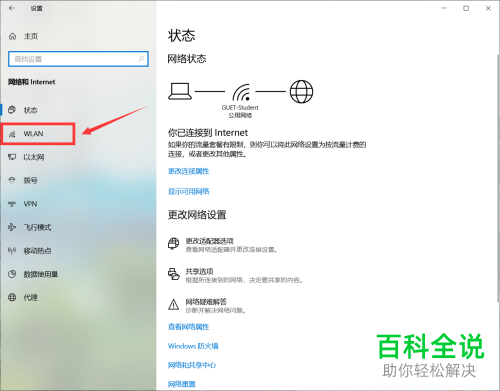Click the 共享选项 sharing icon

click(174, 274)
